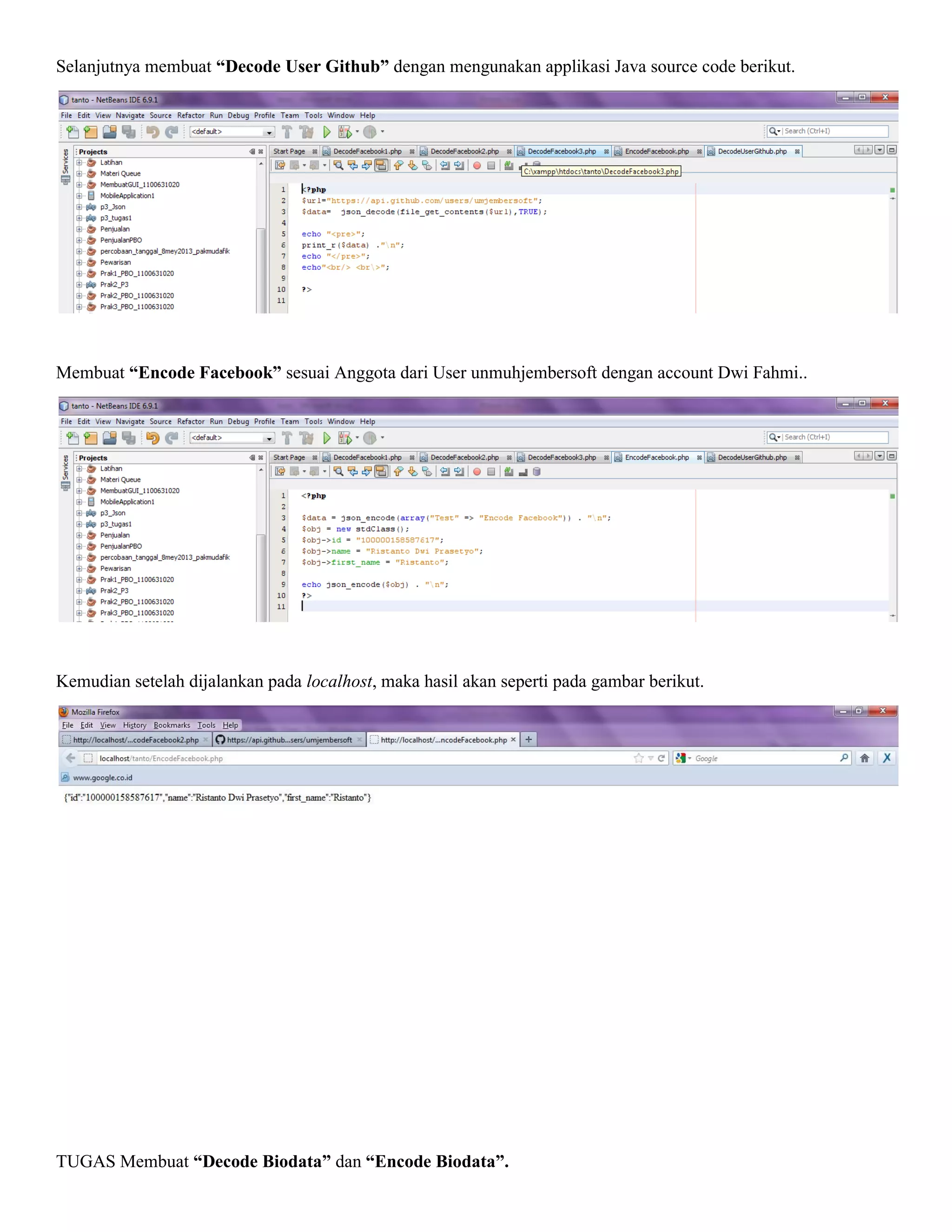Click Undo icon in bottom NetBeans window
The height and width of the screenshot is (1232, 952).
point(152,438)
